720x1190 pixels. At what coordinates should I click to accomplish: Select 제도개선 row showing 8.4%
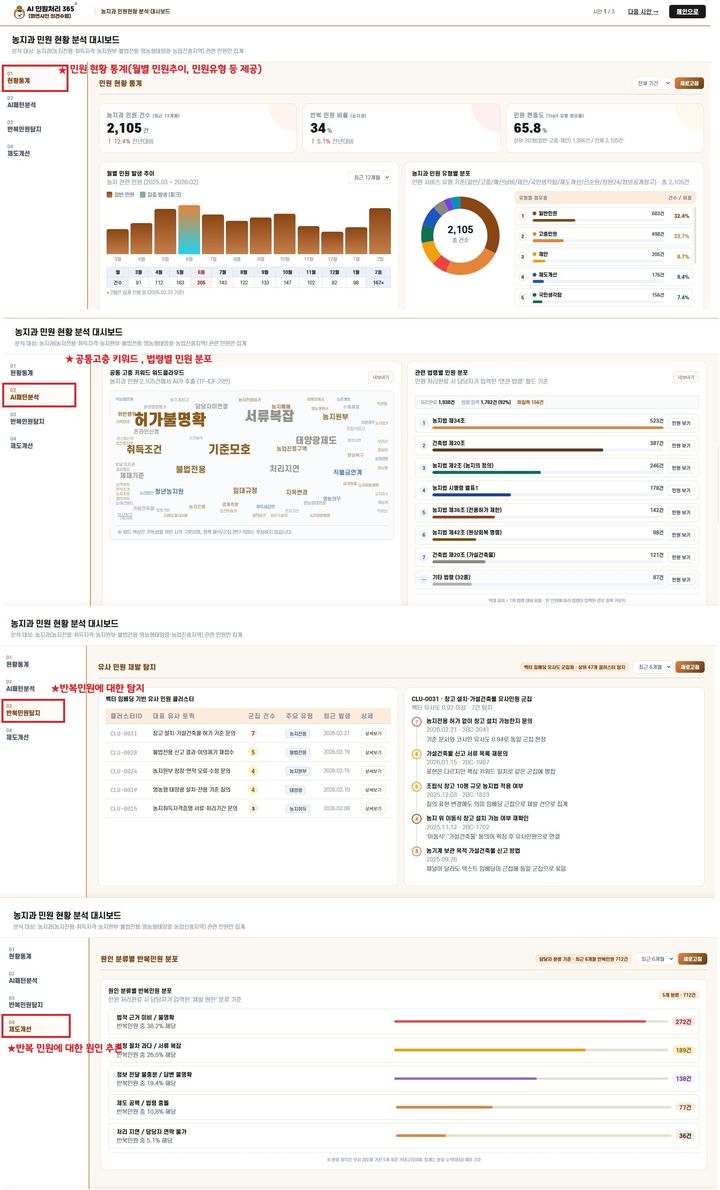tap(605, 276)
